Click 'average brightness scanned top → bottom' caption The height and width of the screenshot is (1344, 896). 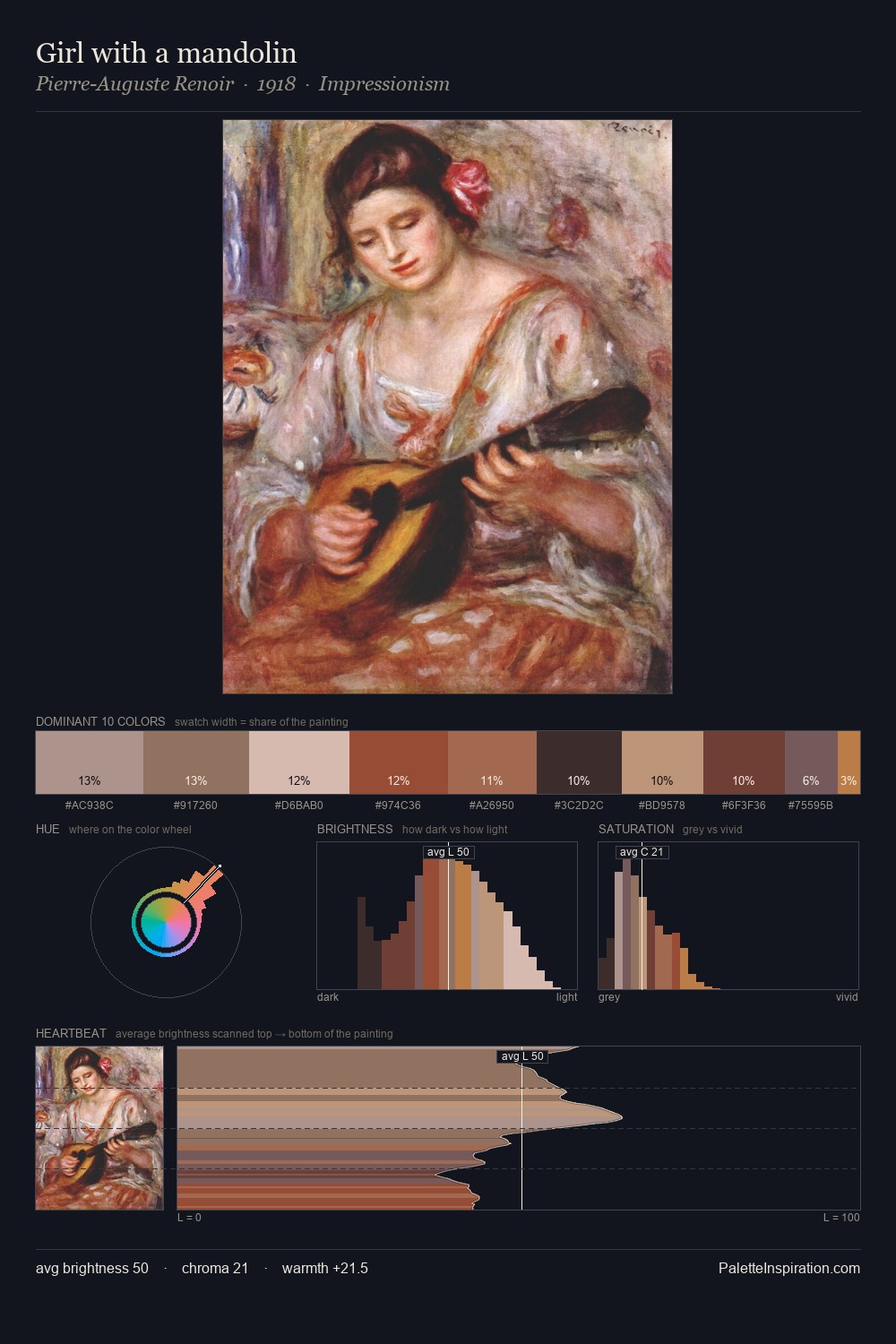254,1034
